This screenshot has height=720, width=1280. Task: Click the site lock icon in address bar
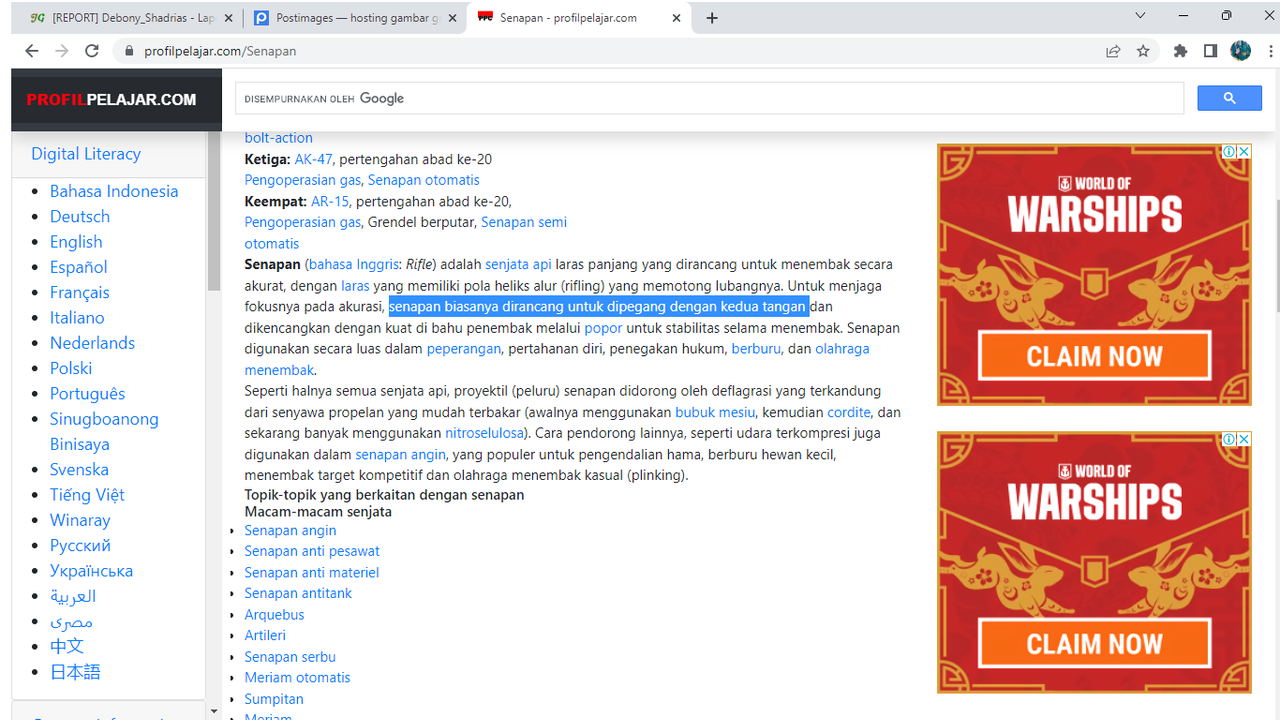pos(128,51)
